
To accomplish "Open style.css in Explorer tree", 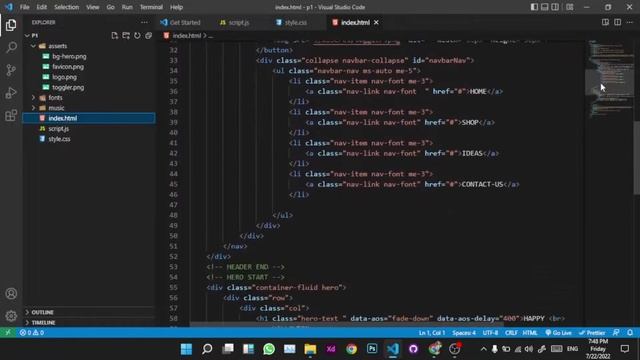I will (59, 139).
